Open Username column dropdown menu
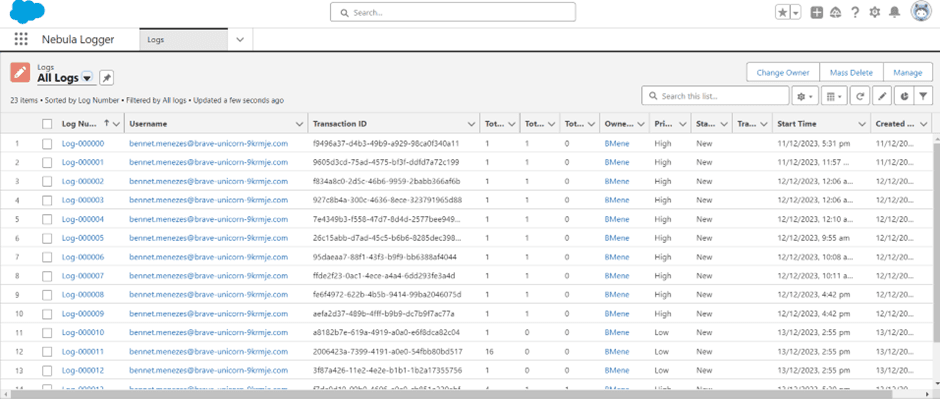This screenshot has height=399, width=940. click(299, 124)
